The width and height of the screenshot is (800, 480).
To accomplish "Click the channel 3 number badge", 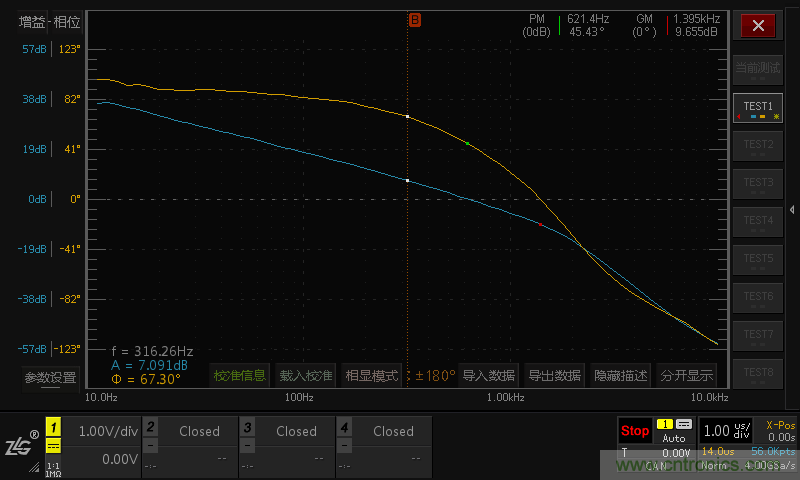I will [x=248, y=426].
